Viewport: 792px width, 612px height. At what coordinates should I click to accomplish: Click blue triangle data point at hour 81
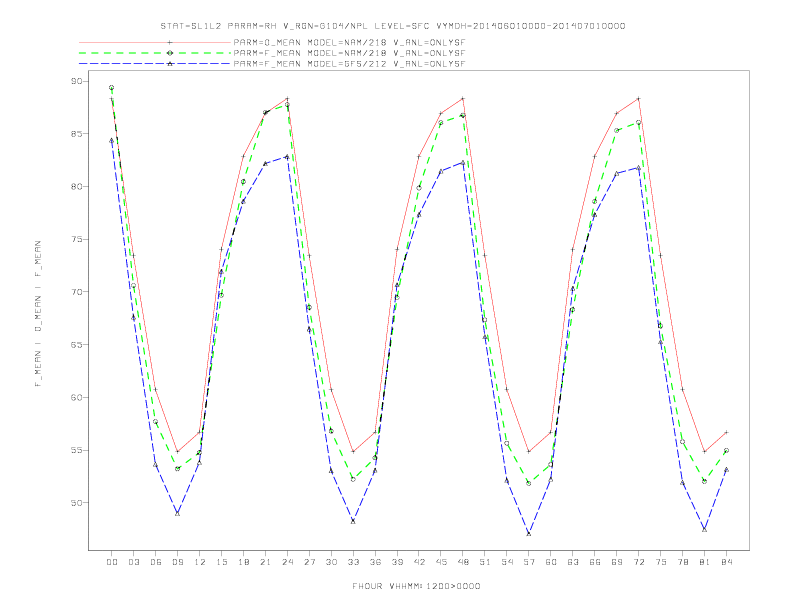point(705,529)
